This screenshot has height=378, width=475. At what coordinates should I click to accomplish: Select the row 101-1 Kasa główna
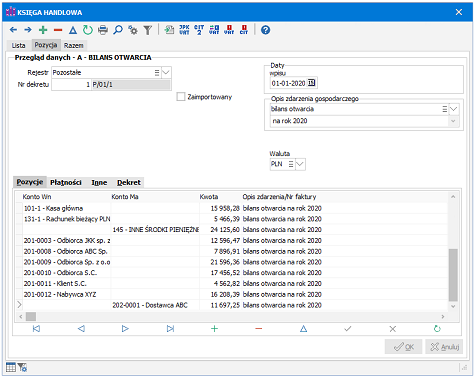[232, 208]
